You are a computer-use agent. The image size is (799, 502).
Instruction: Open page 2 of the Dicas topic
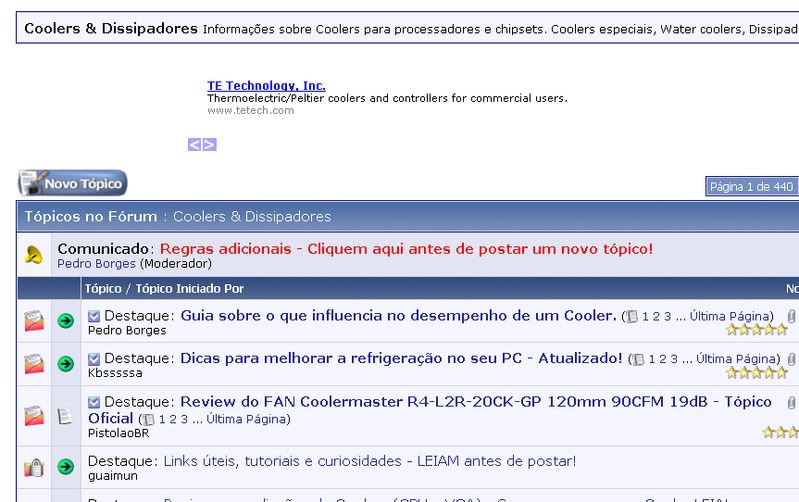tap(661, 359)
